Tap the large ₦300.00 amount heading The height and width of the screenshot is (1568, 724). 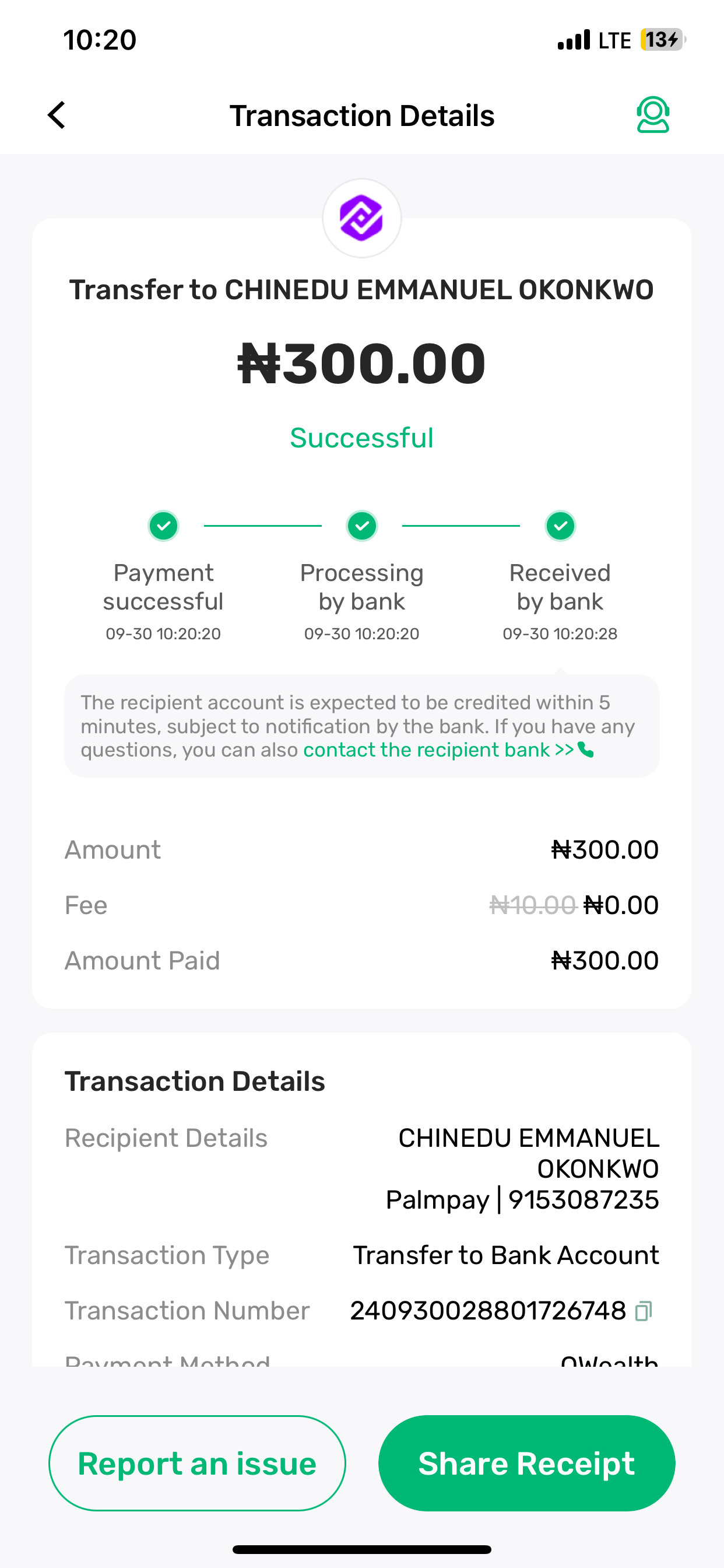(x=361, y=363)
